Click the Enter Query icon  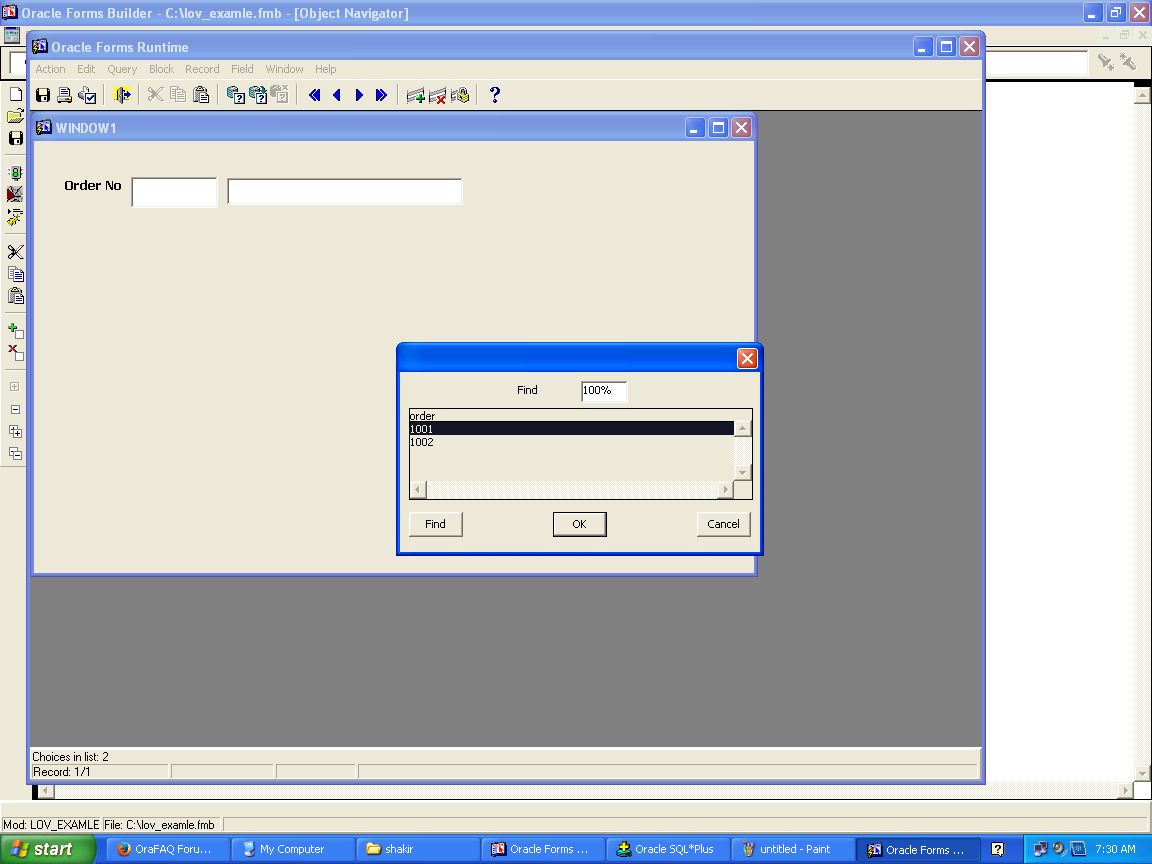236,95
